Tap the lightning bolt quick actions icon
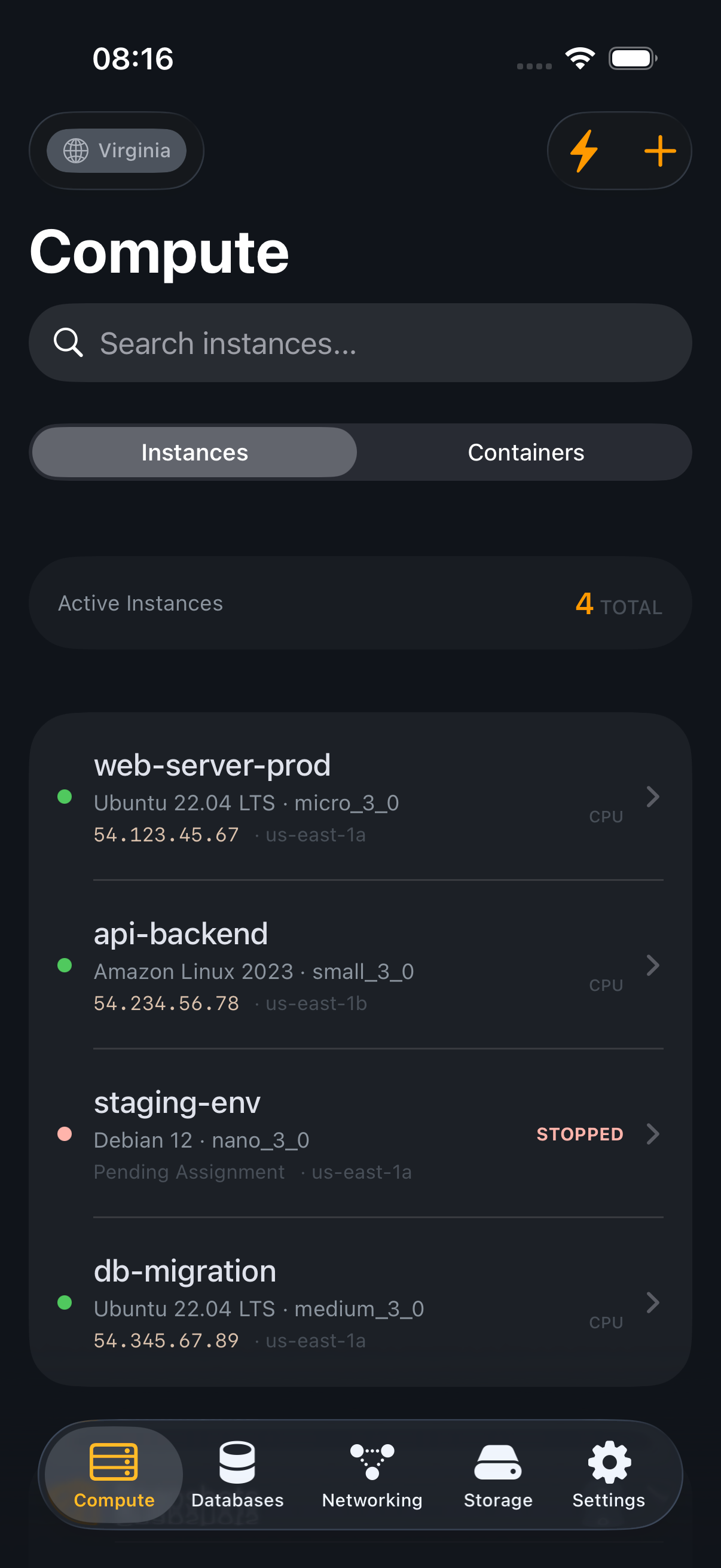 [583, 151]
